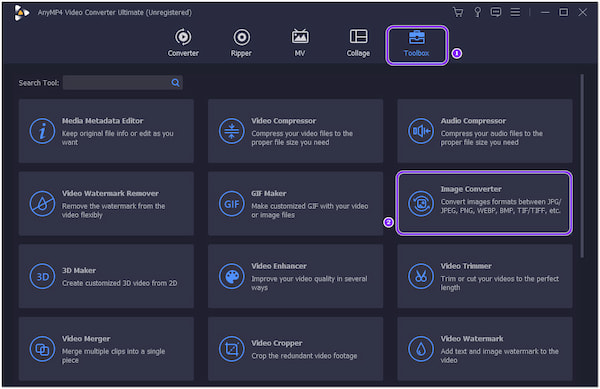The width and height of the screenshot is (600, 389).
Task: Click the Video Compressor icon
Action: (232, 131)
